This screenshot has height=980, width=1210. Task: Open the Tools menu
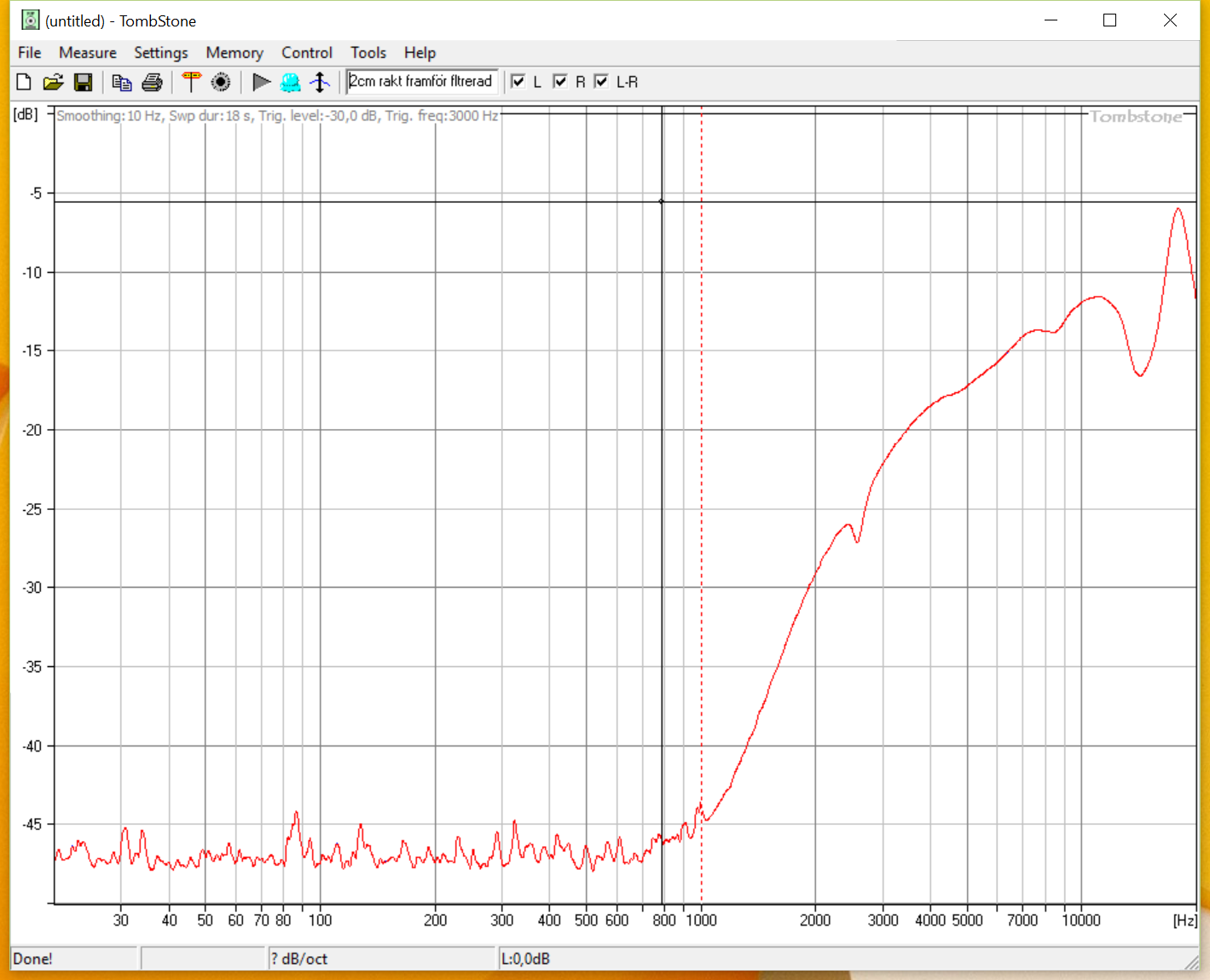click(x=368, y=53)
